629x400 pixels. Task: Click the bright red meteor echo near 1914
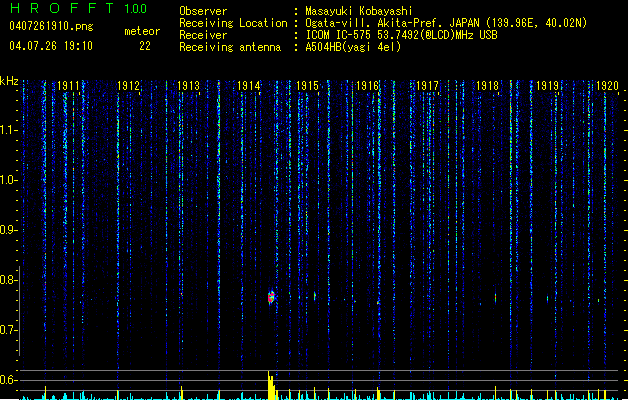[x=271, y=297]
